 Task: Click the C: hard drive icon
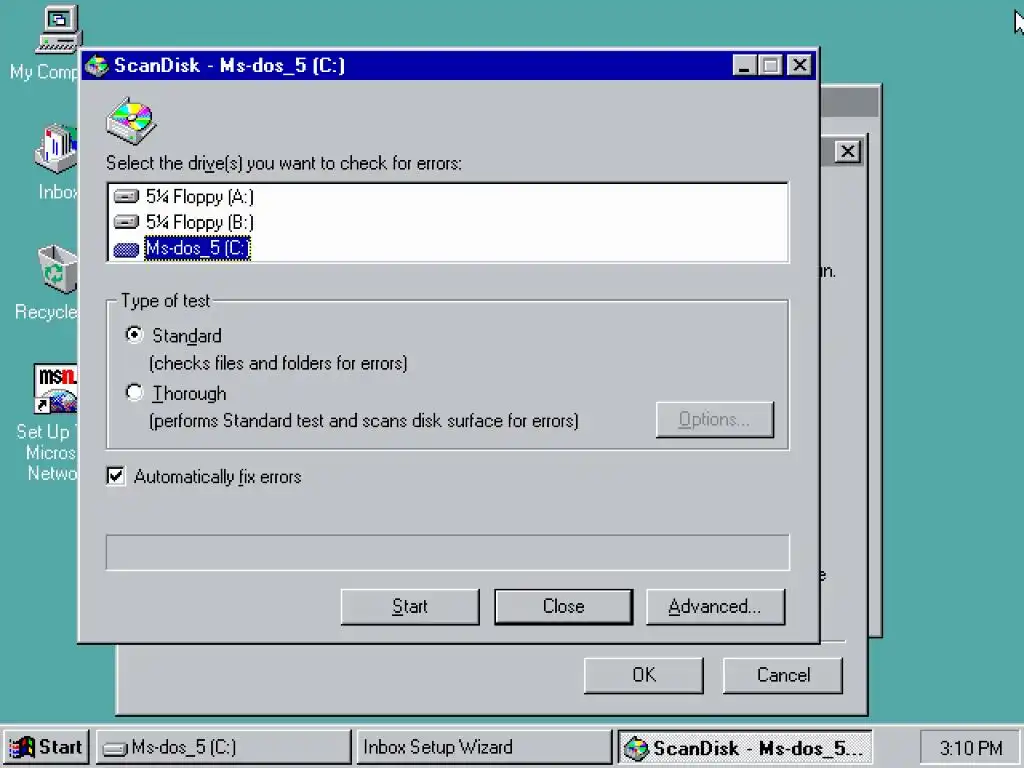[126, 249]
